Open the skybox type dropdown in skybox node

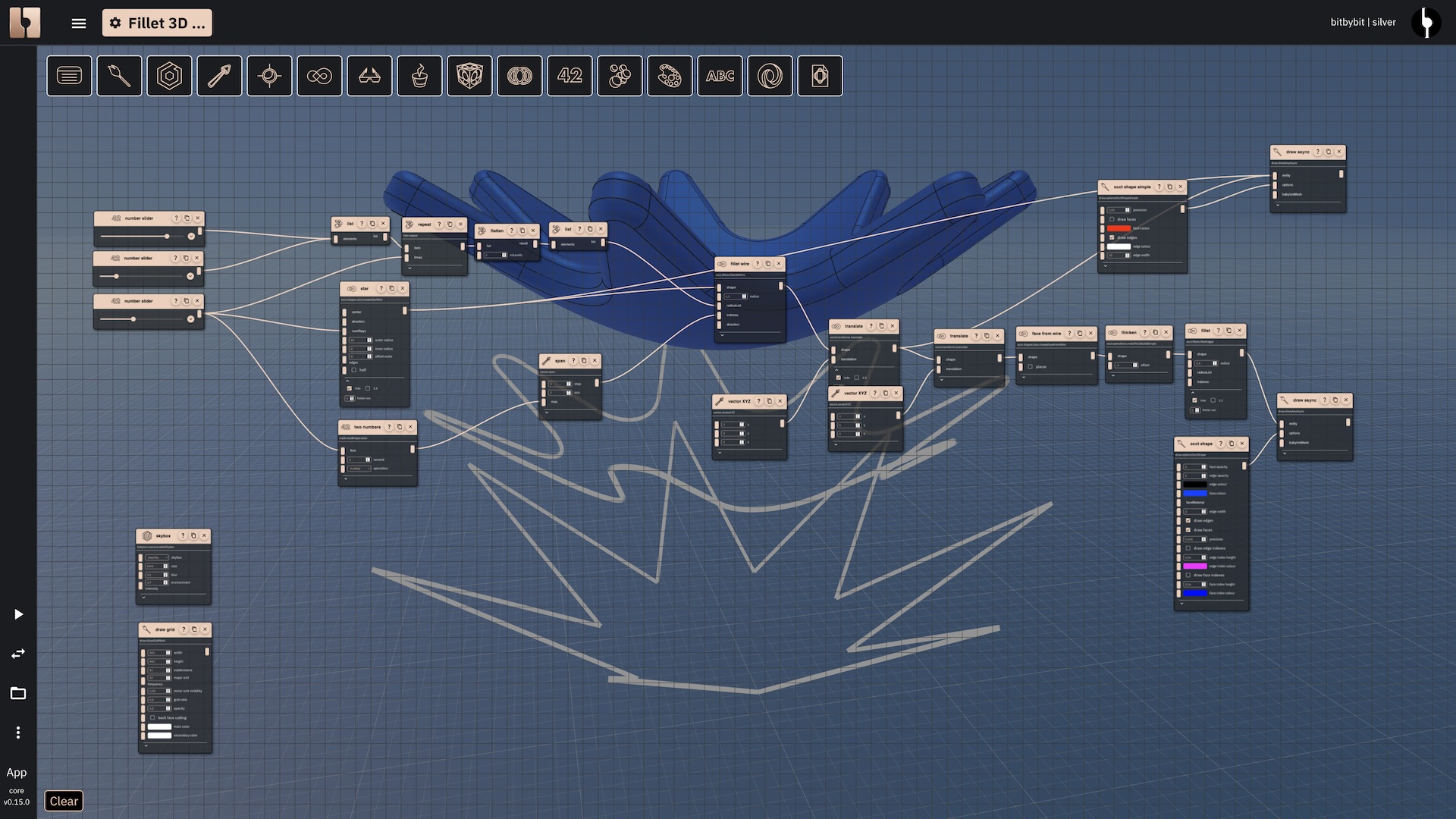point(157,557)
